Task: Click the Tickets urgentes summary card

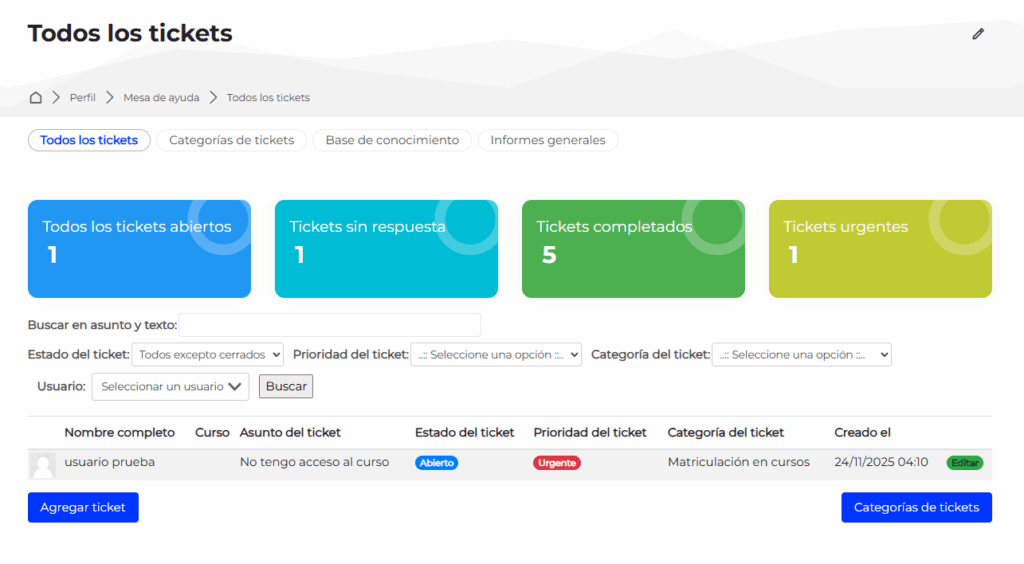Action: (x=880, y=249)
